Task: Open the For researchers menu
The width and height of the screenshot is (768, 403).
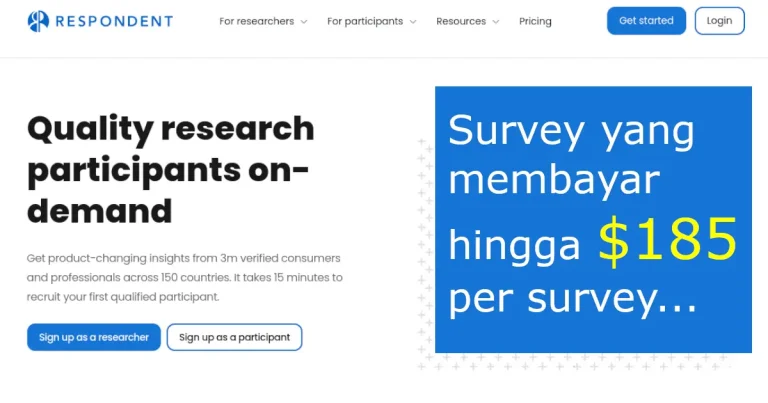Action: click(257, 21)
